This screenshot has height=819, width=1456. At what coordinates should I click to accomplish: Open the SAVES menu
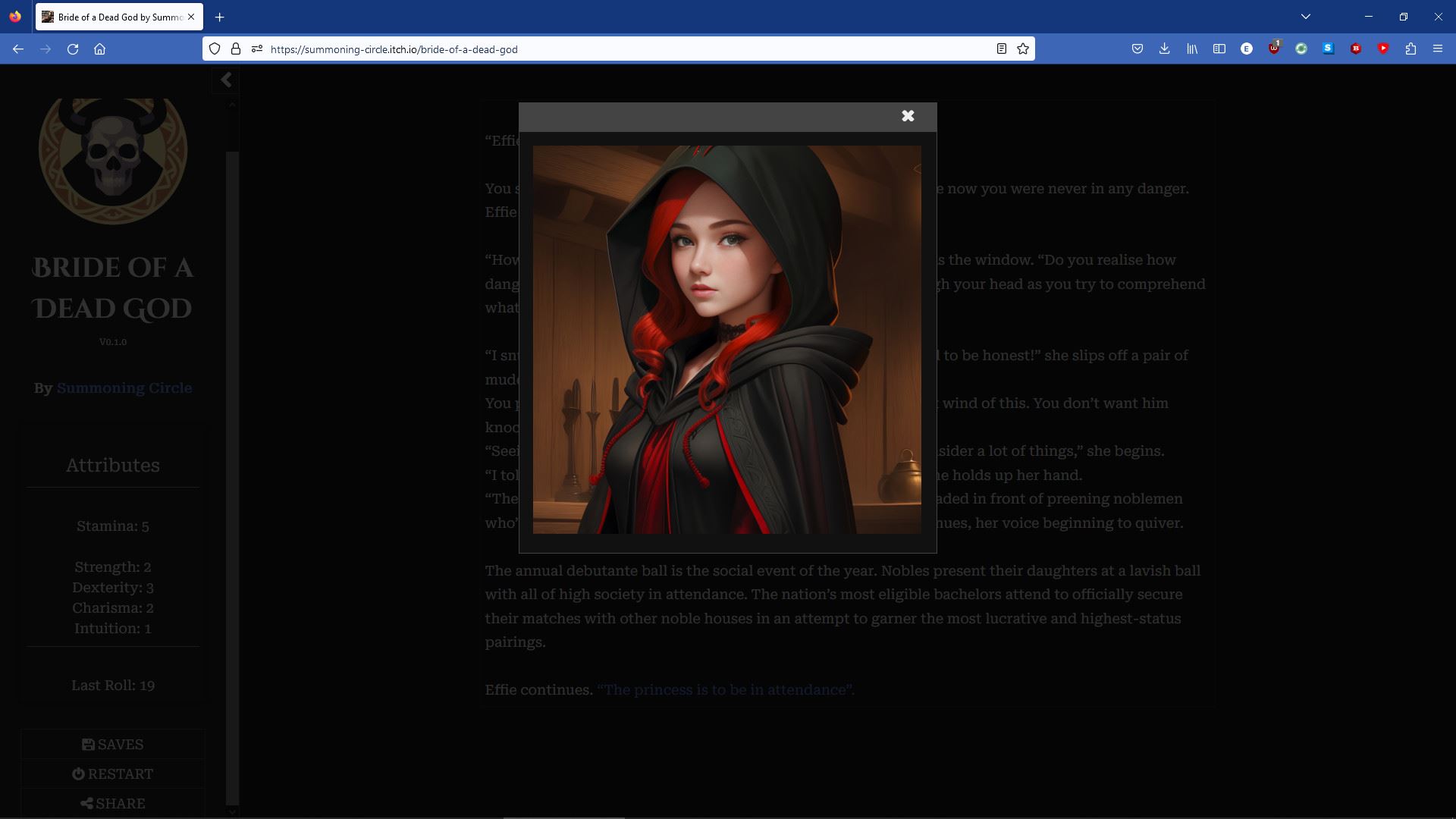pyautogui.click(x=112, y=745)
